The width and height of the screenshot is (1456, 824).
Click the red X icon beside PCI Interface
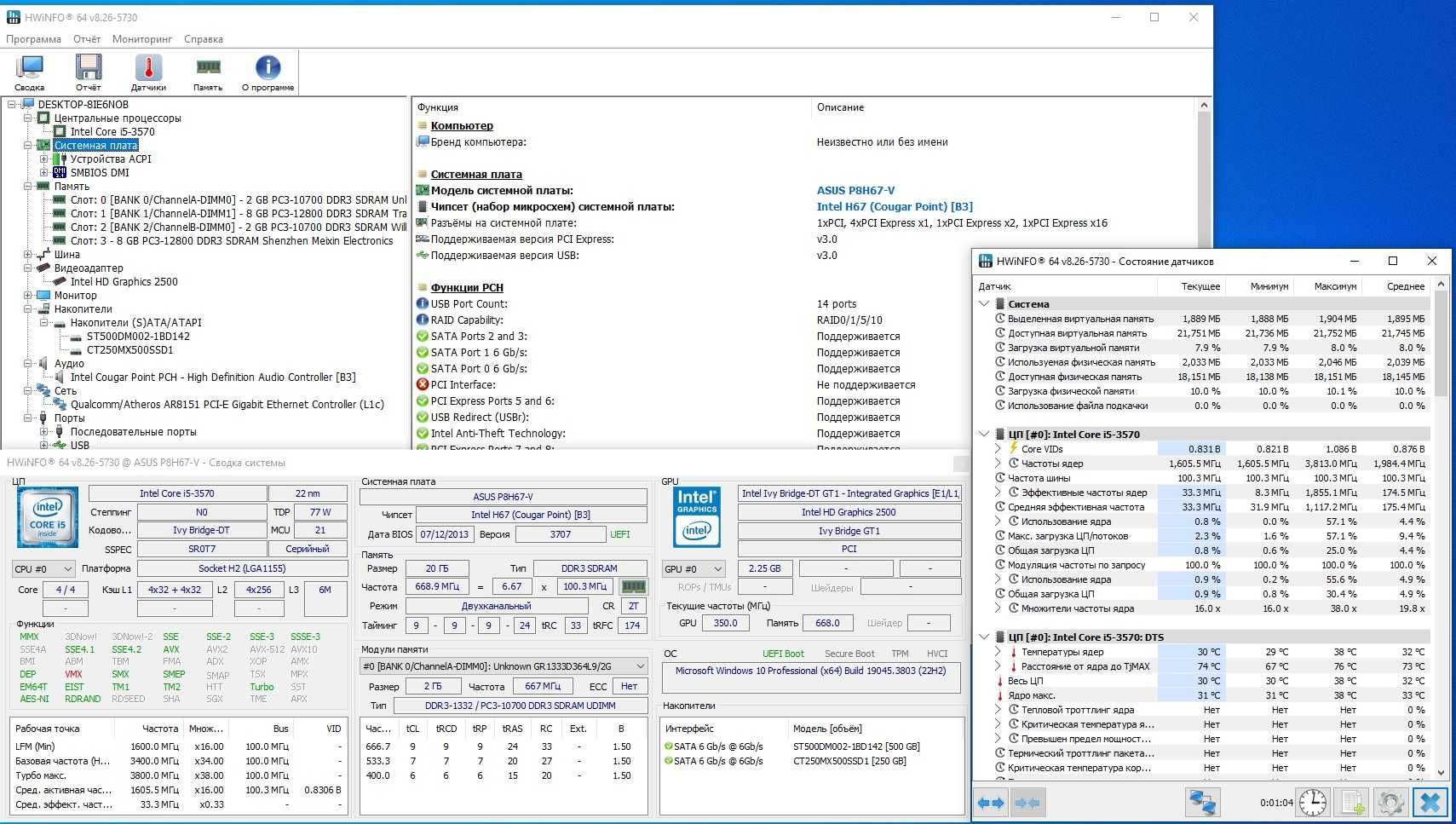pyautogui.click(x=422, y=384)
